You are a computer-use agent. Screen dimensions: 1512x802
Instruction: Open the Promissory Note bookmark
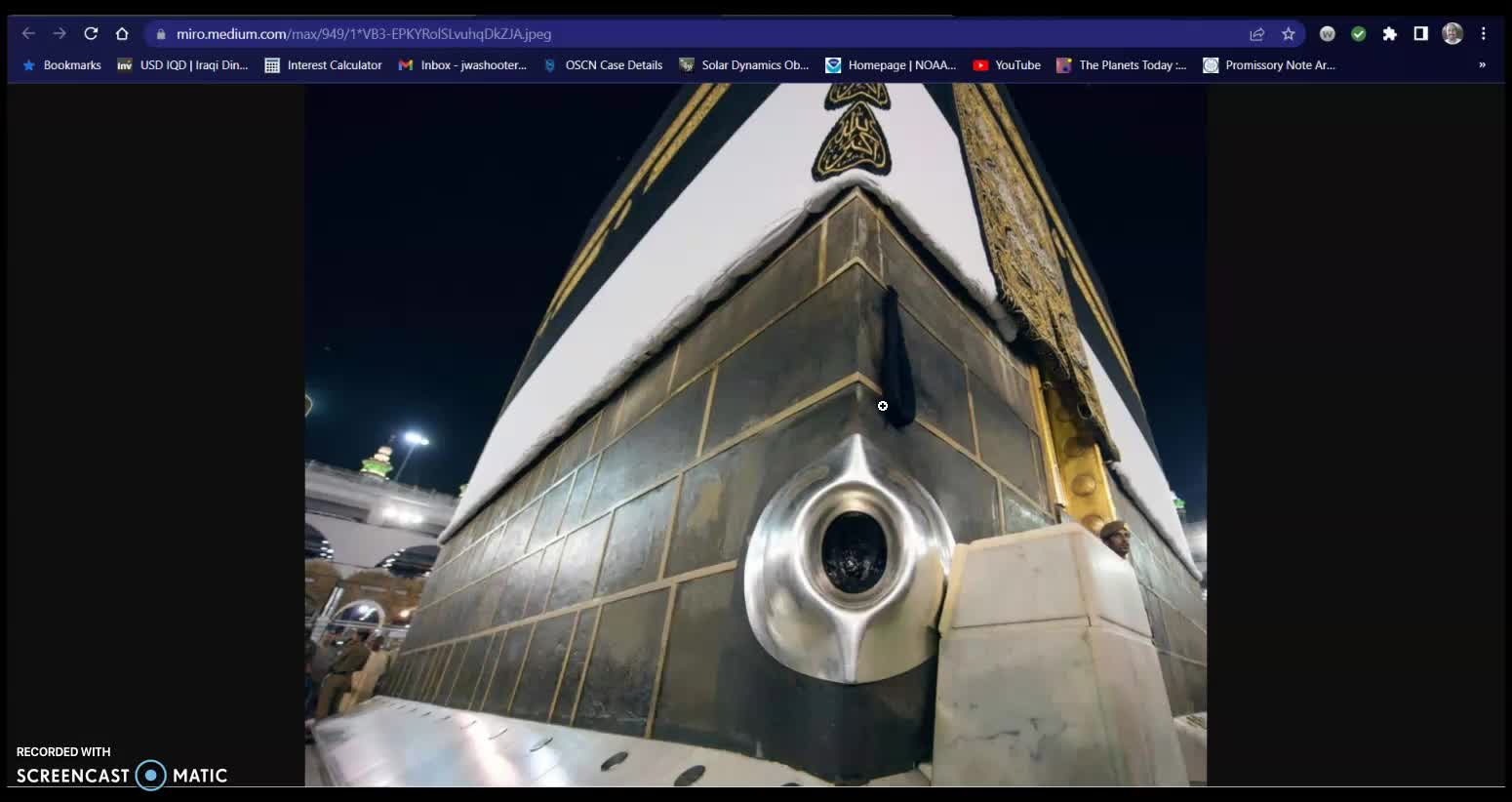pos(1269,65)
